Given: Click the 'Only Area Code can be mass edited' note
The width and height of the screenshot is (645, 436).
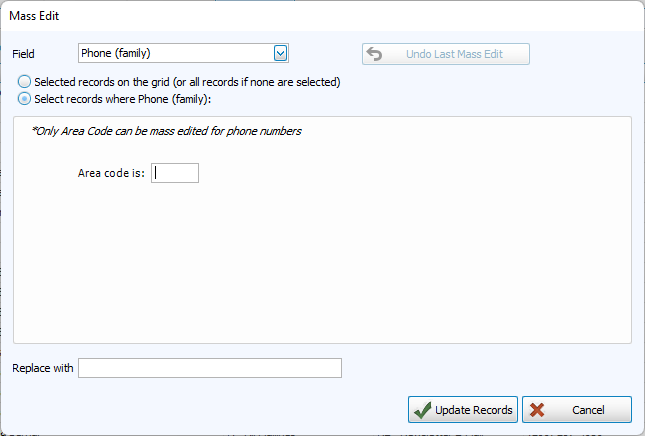Looking at the screenshot, I should click(166, 131).
